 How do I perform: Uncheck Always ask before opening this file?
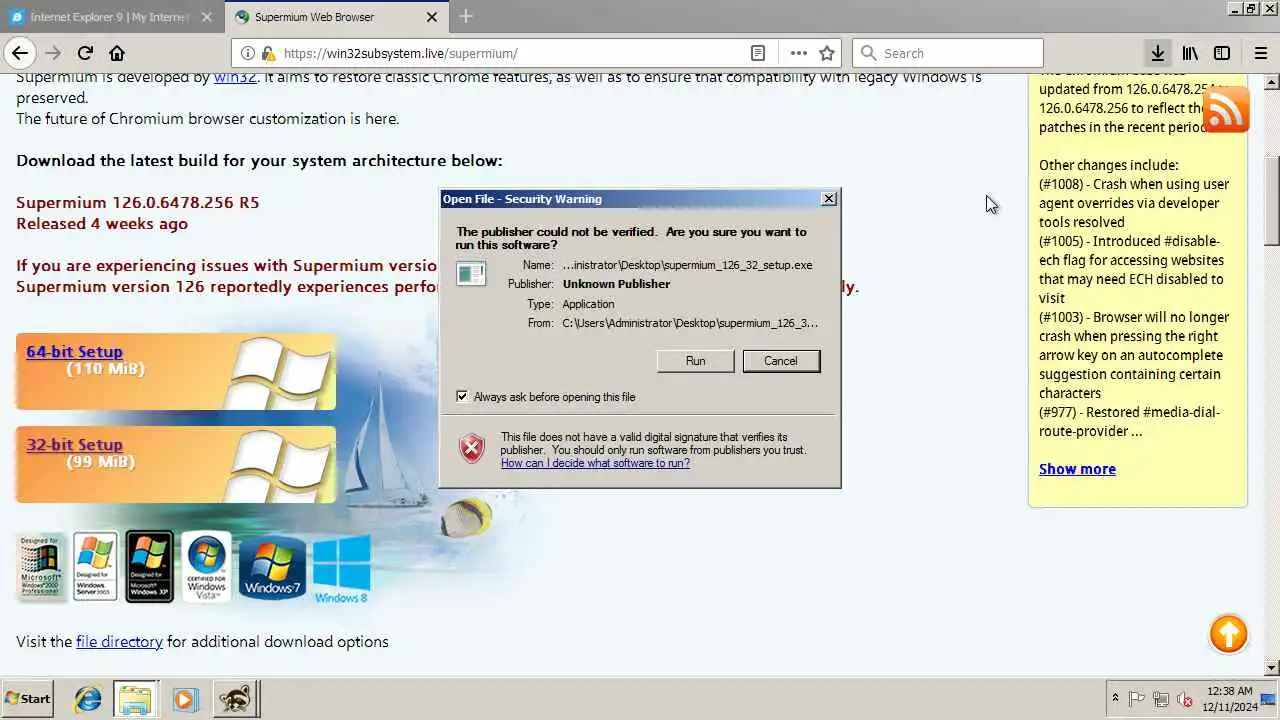[462, 396]
